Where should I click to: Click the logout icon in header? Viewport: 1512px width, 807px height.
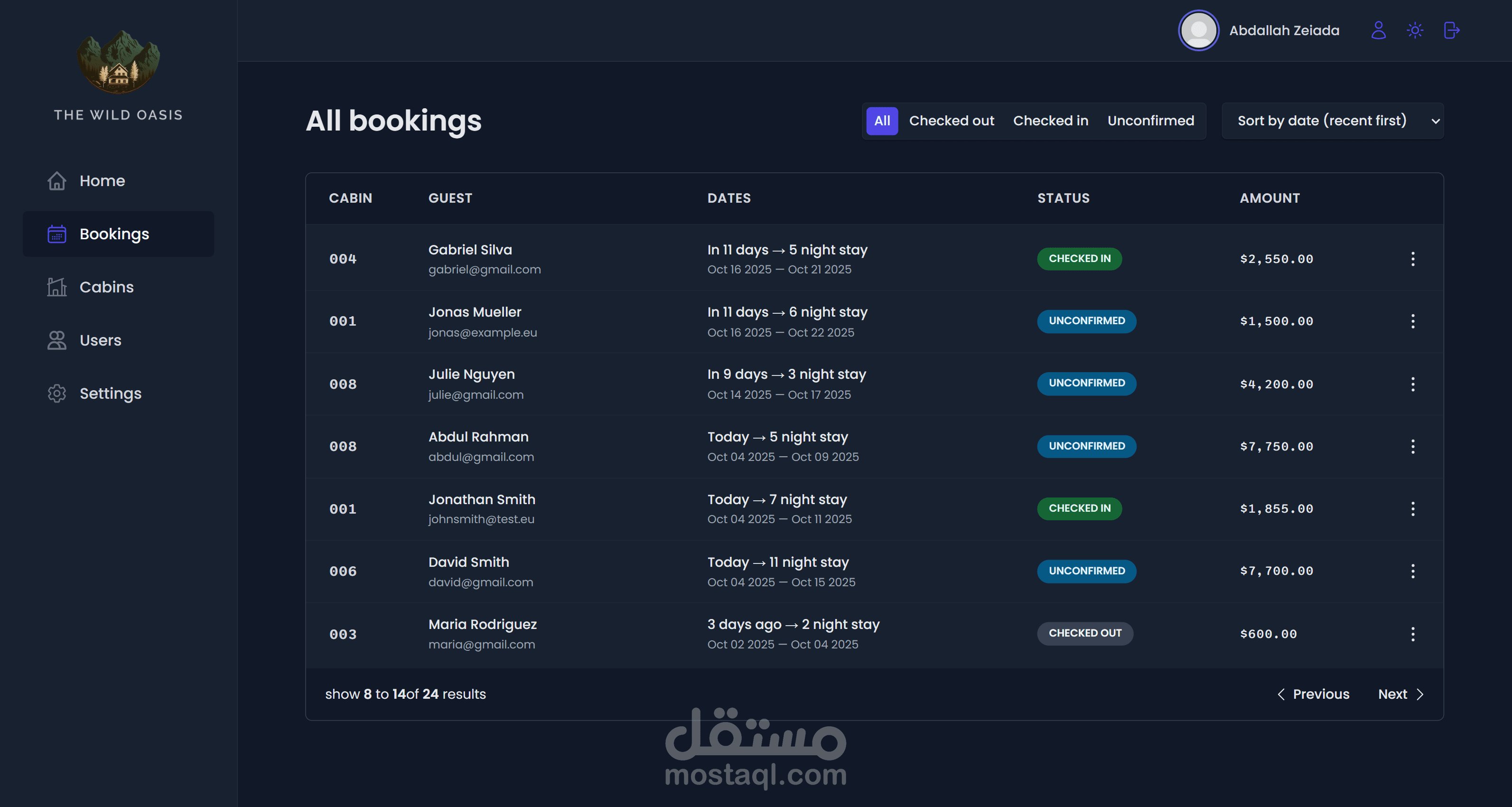[x=1451, y=30]
